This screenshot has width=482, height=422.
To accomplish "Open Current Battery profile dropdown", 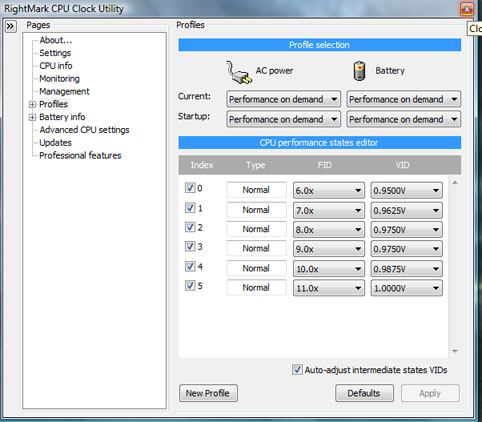I will tap(404, 99).
